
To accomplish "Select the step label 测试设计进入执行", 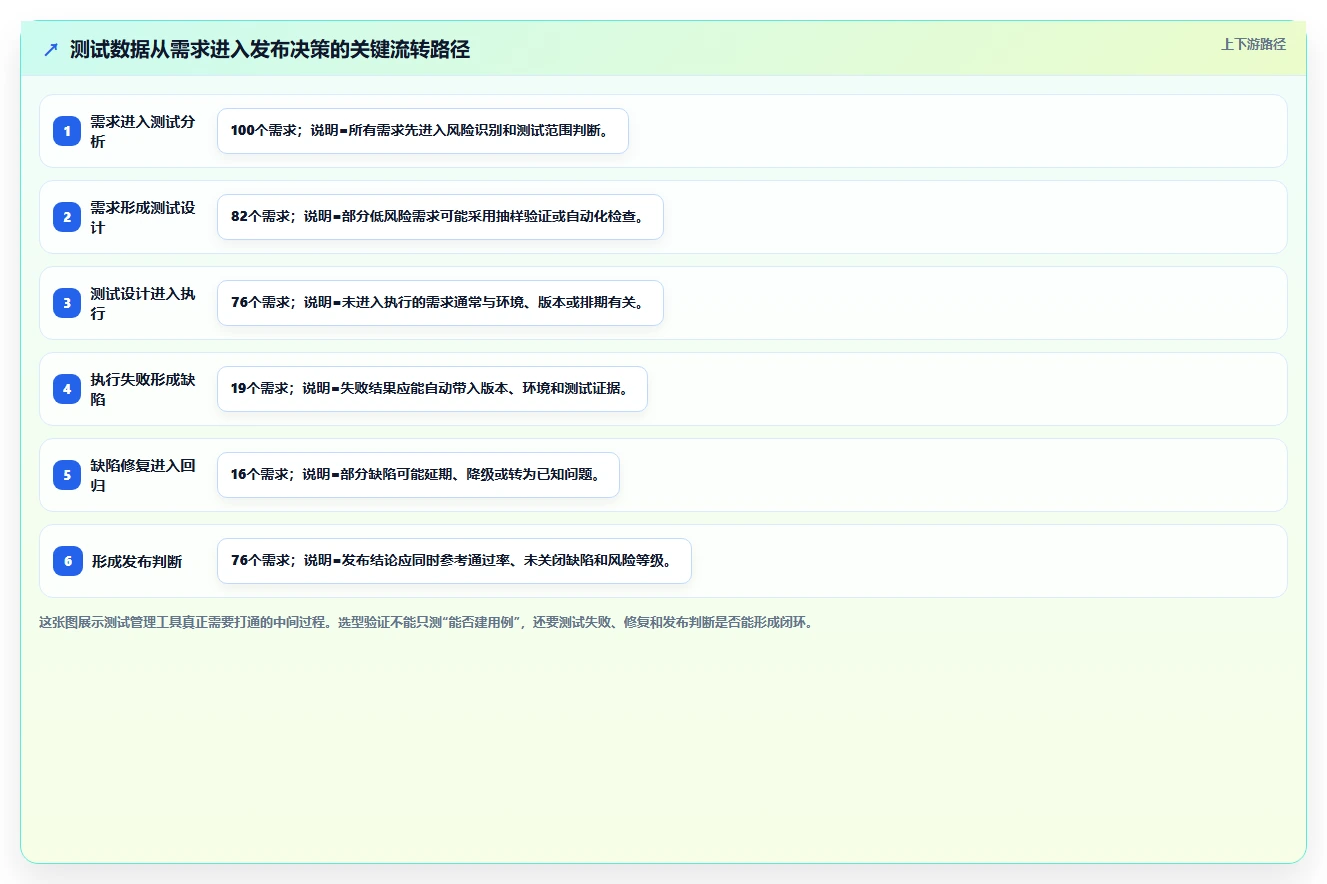I will tap(143, 303).
